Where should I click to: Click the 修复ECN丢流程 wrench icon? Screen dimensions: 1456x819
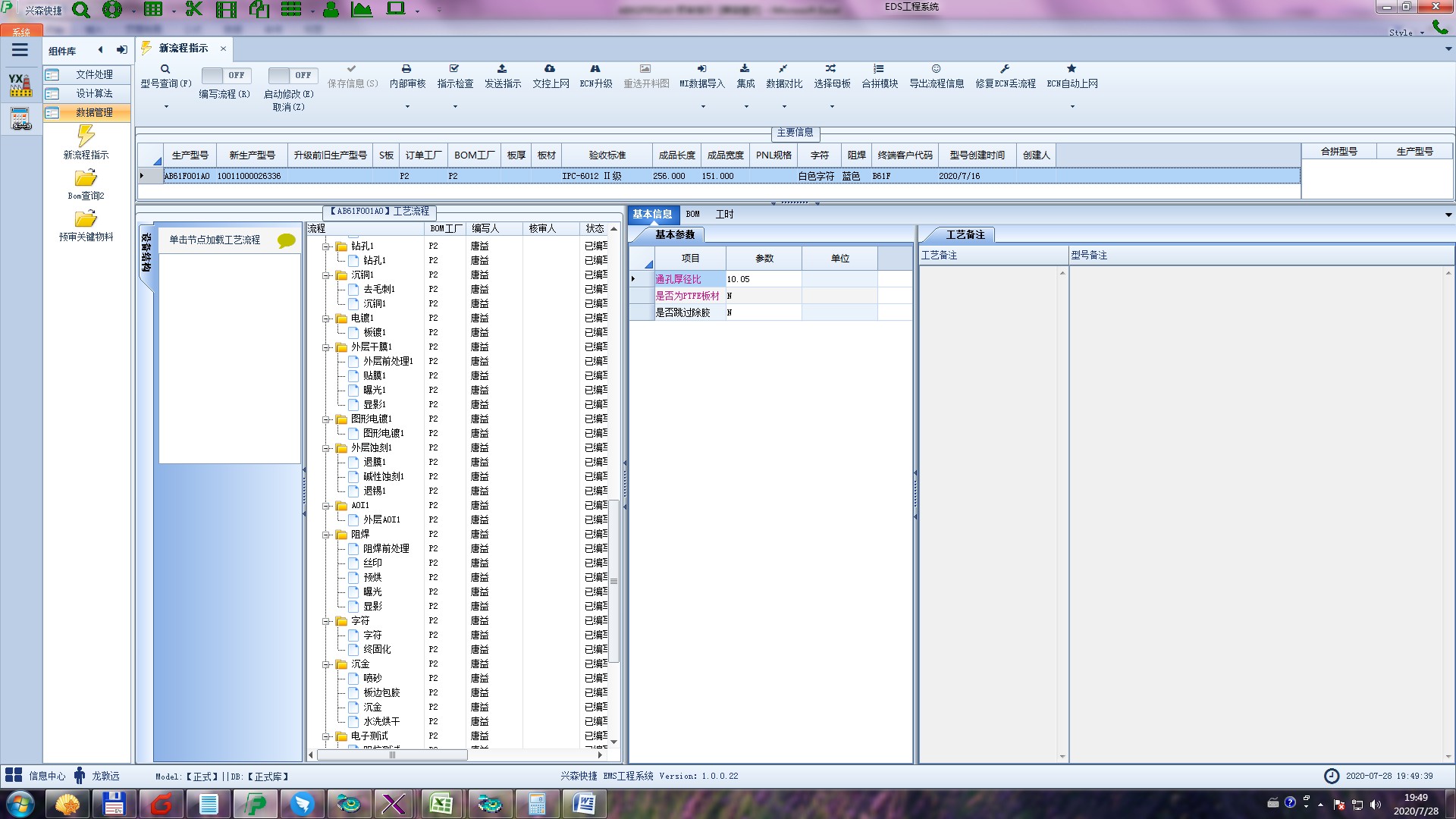(1005, 69)
